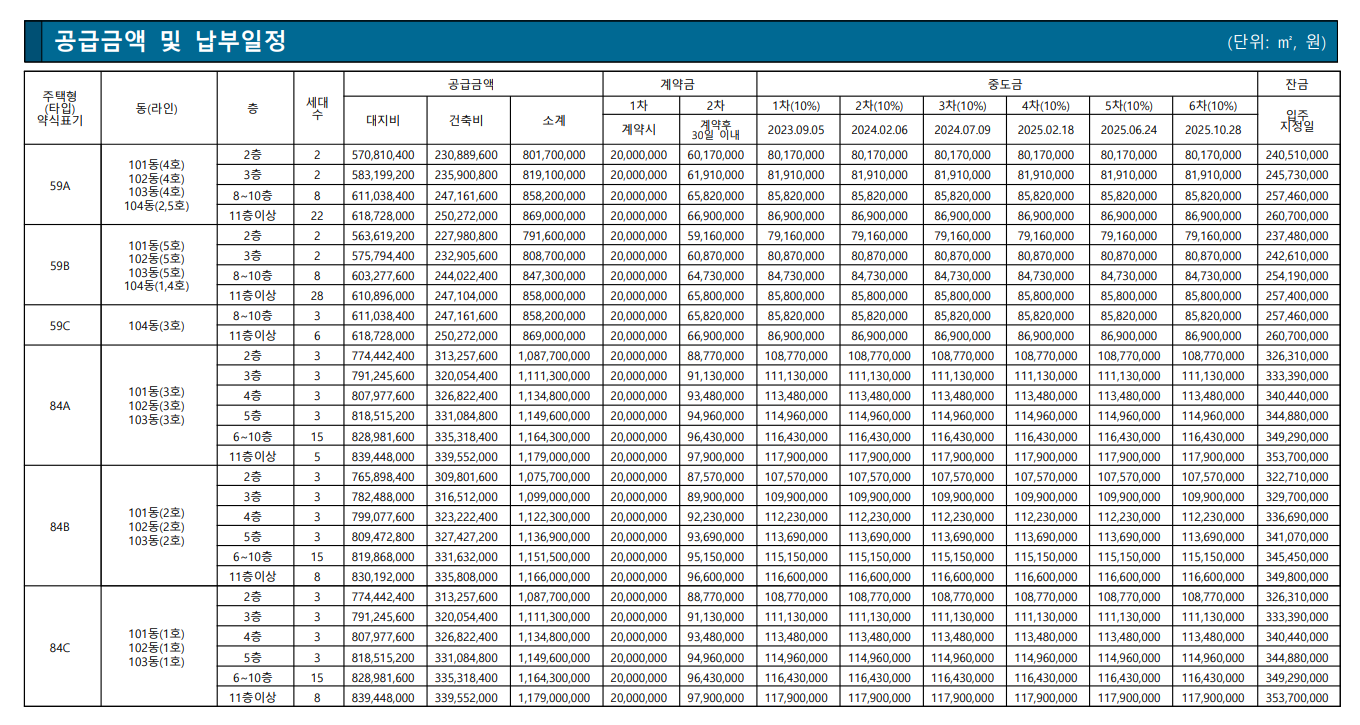Image resolution: width=1360 pixels, height=725 pixels.
Task: Click construction cost value '232,905,600'
Action: [467, 256]
